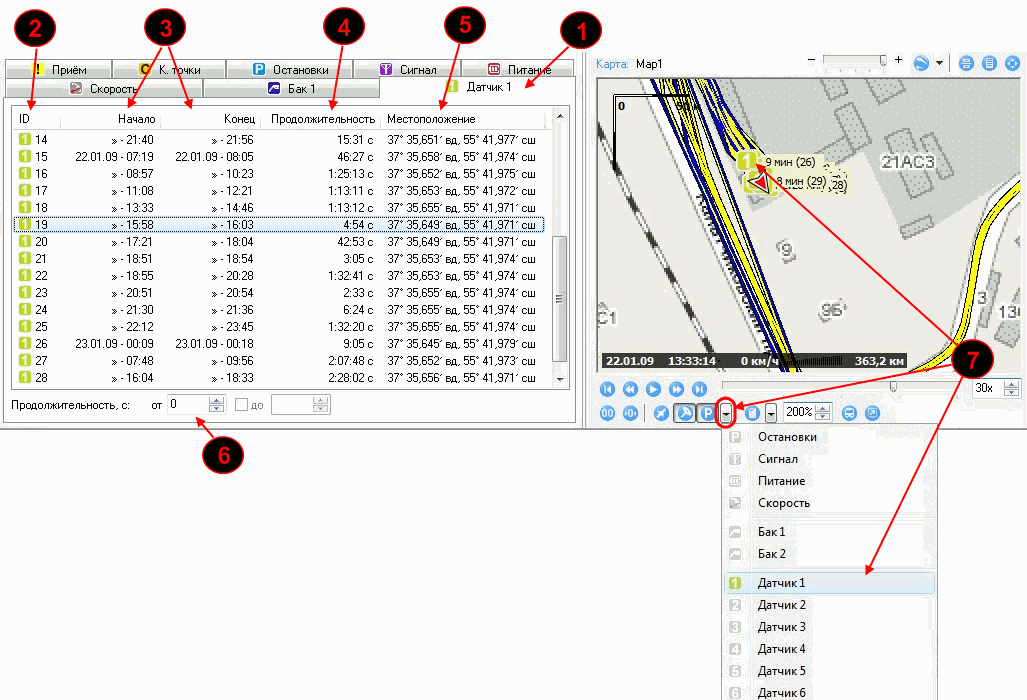
Task: Click the 'от' duration input field
Action: [187, 405]
